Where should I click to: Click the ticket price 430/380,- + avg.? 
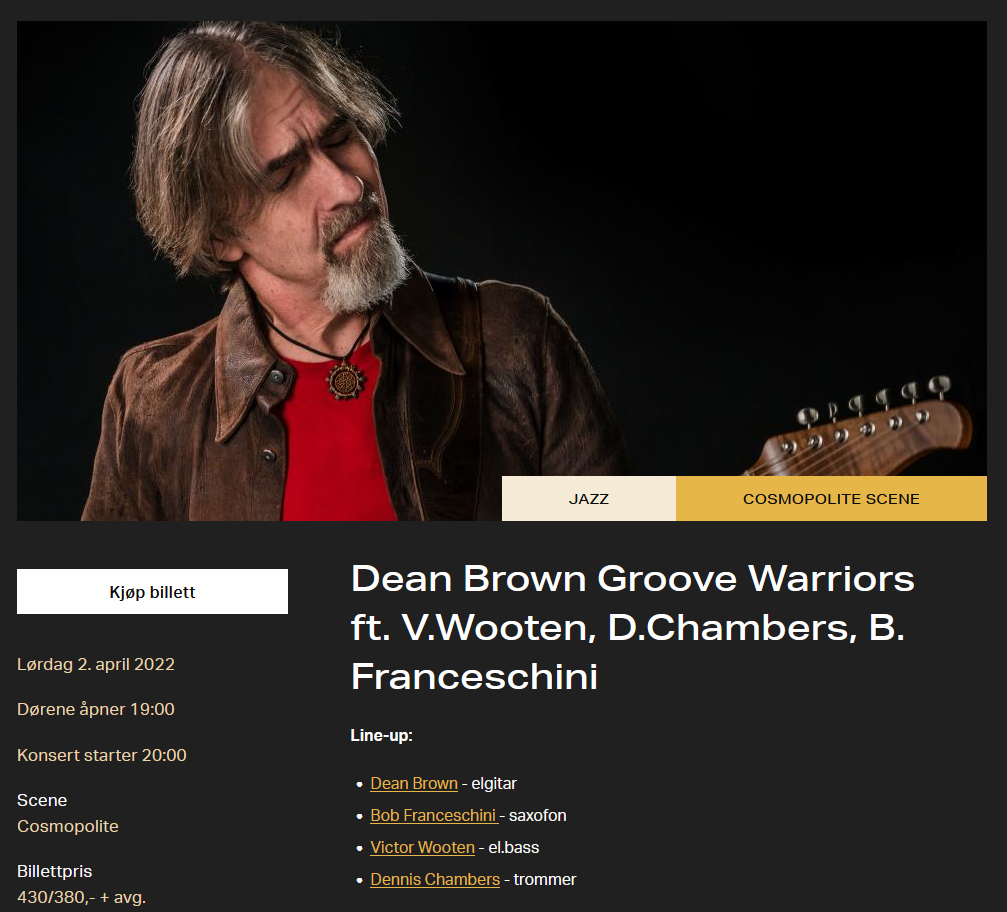[82, 897]
